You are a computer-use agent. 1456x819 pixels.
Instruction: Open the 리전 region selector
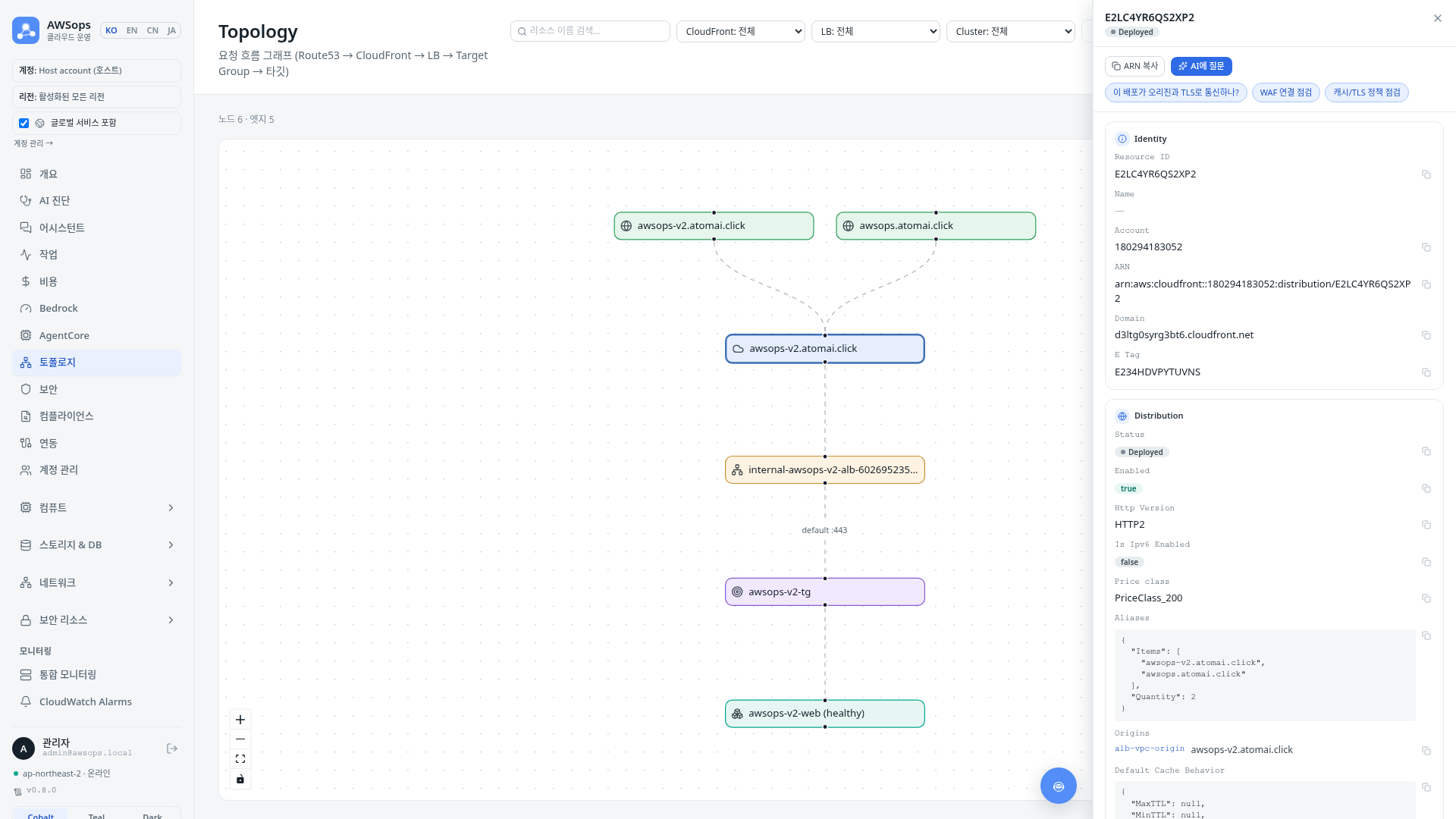[97, 97]
